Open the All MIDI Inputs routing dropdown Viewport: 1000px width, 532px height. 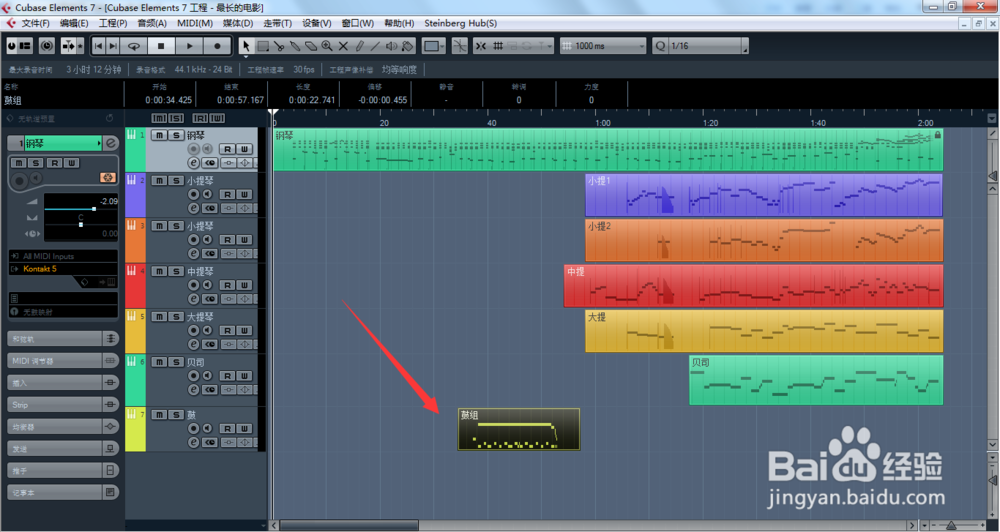click(x=63, y=256)
